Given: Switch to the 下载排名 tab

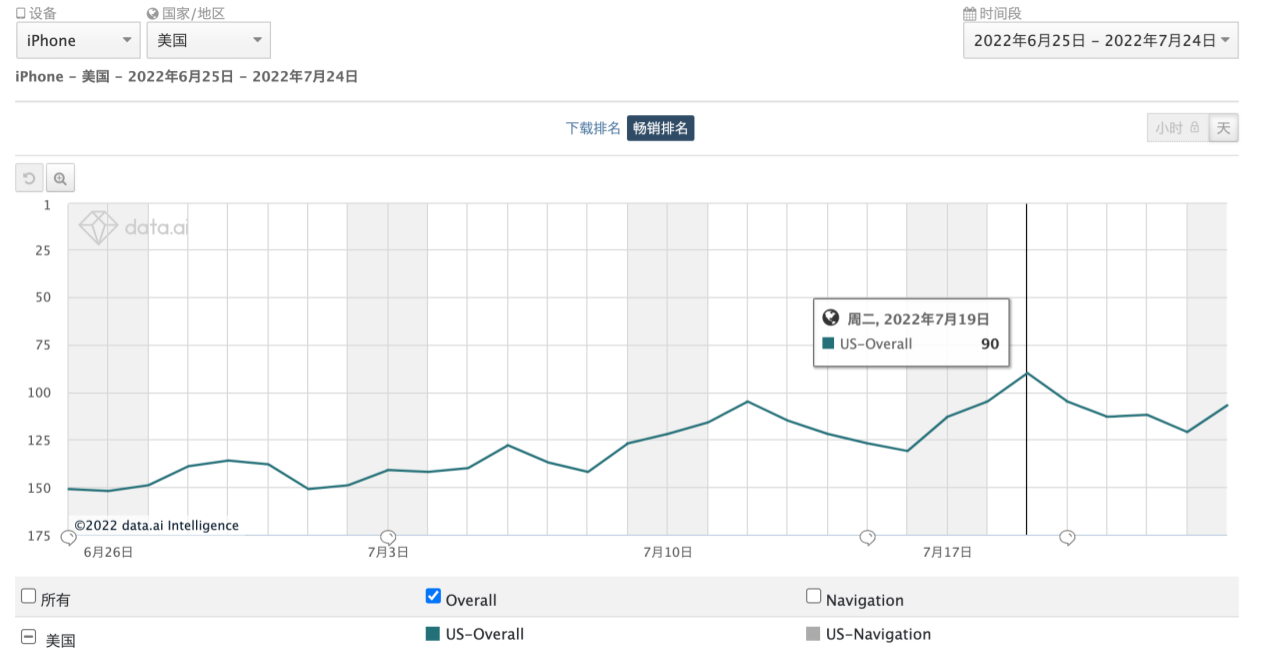Looking at the screenshot, I should (x=593, y=128).
